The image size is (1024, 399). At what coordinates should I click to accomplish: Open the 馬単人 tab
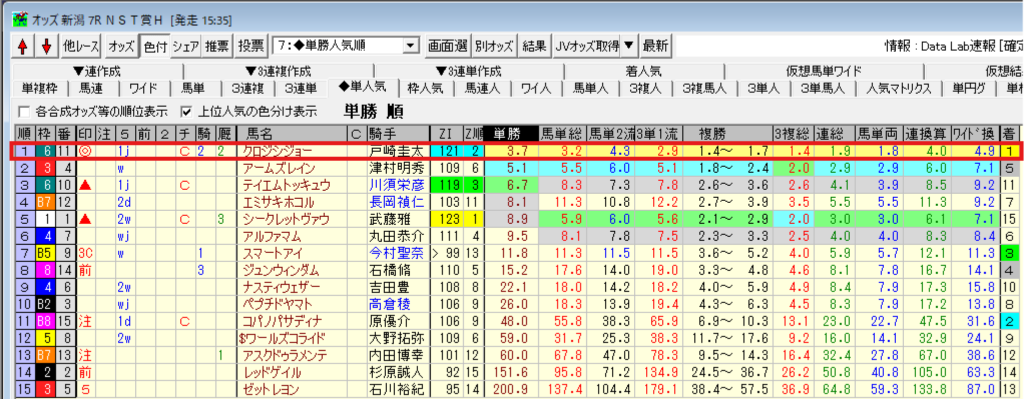pyautogui.click(x=590, y=88)
